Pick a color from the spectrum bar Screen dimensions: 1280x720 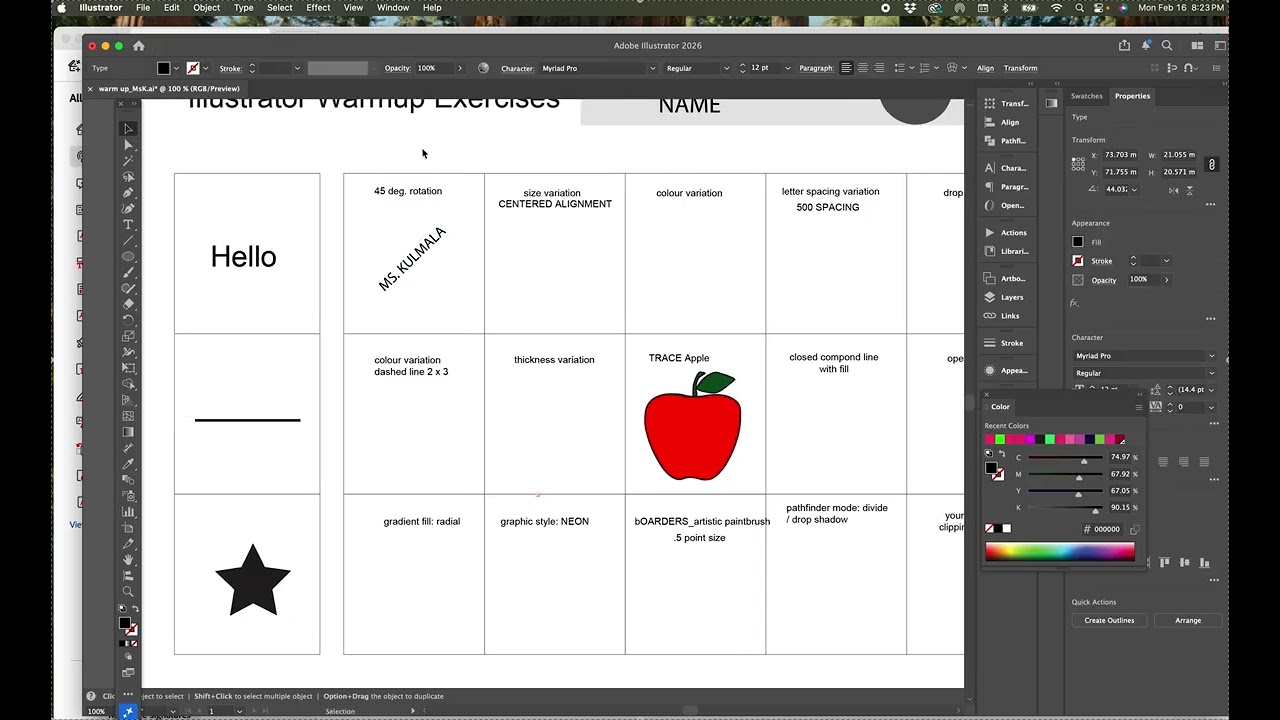click(x=1060, y=552)
